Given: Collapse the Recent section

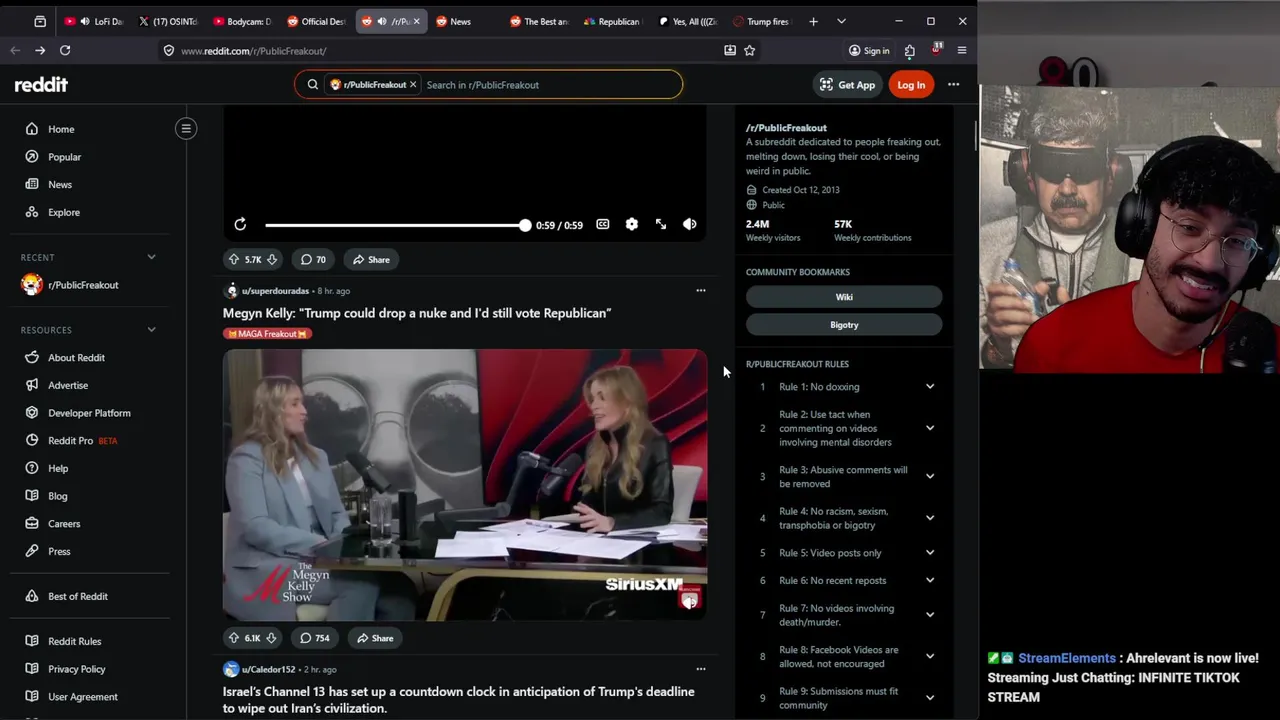Looking at the screenshot, I should pos(151,257).
